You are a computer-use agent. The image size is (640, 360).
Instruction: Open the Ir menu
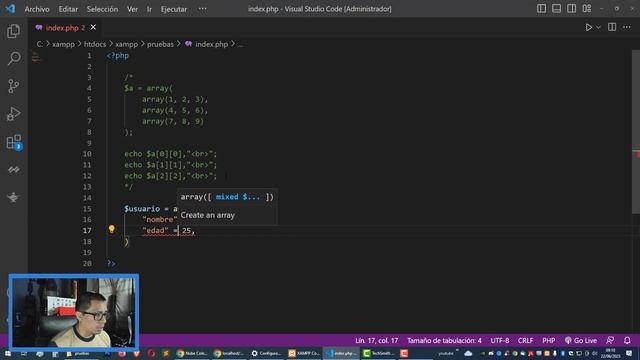[x=149, y=9]
